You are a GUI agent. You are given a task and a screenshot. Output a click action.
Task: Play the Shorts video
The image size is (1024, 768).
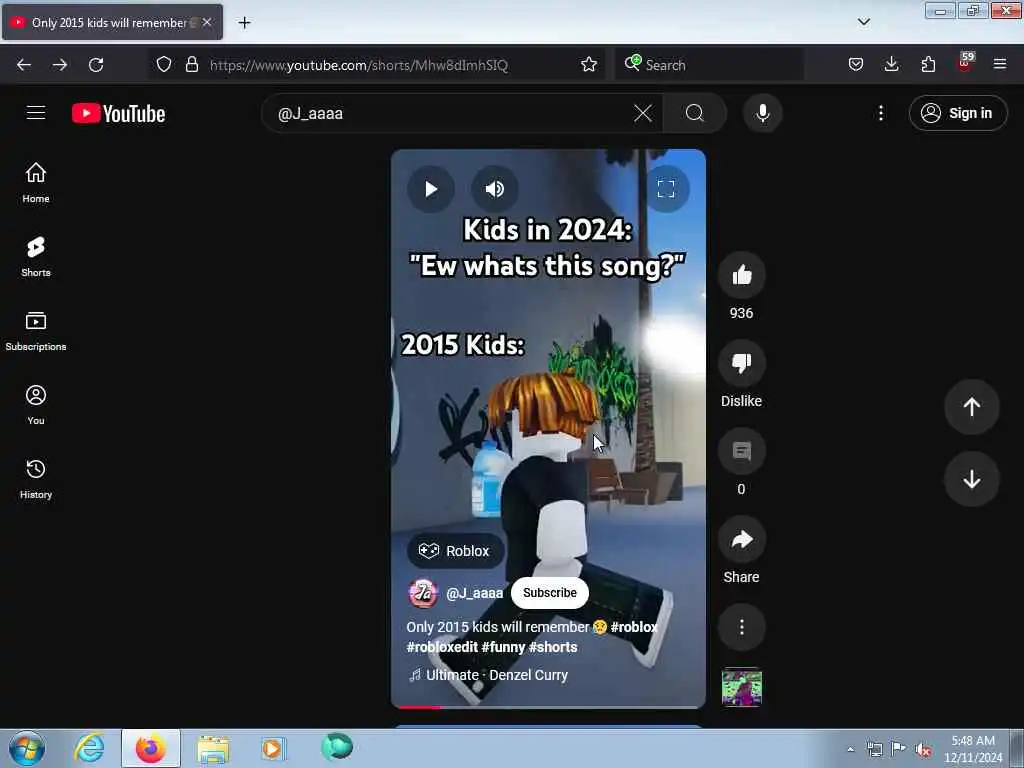[x=431, y=189]
